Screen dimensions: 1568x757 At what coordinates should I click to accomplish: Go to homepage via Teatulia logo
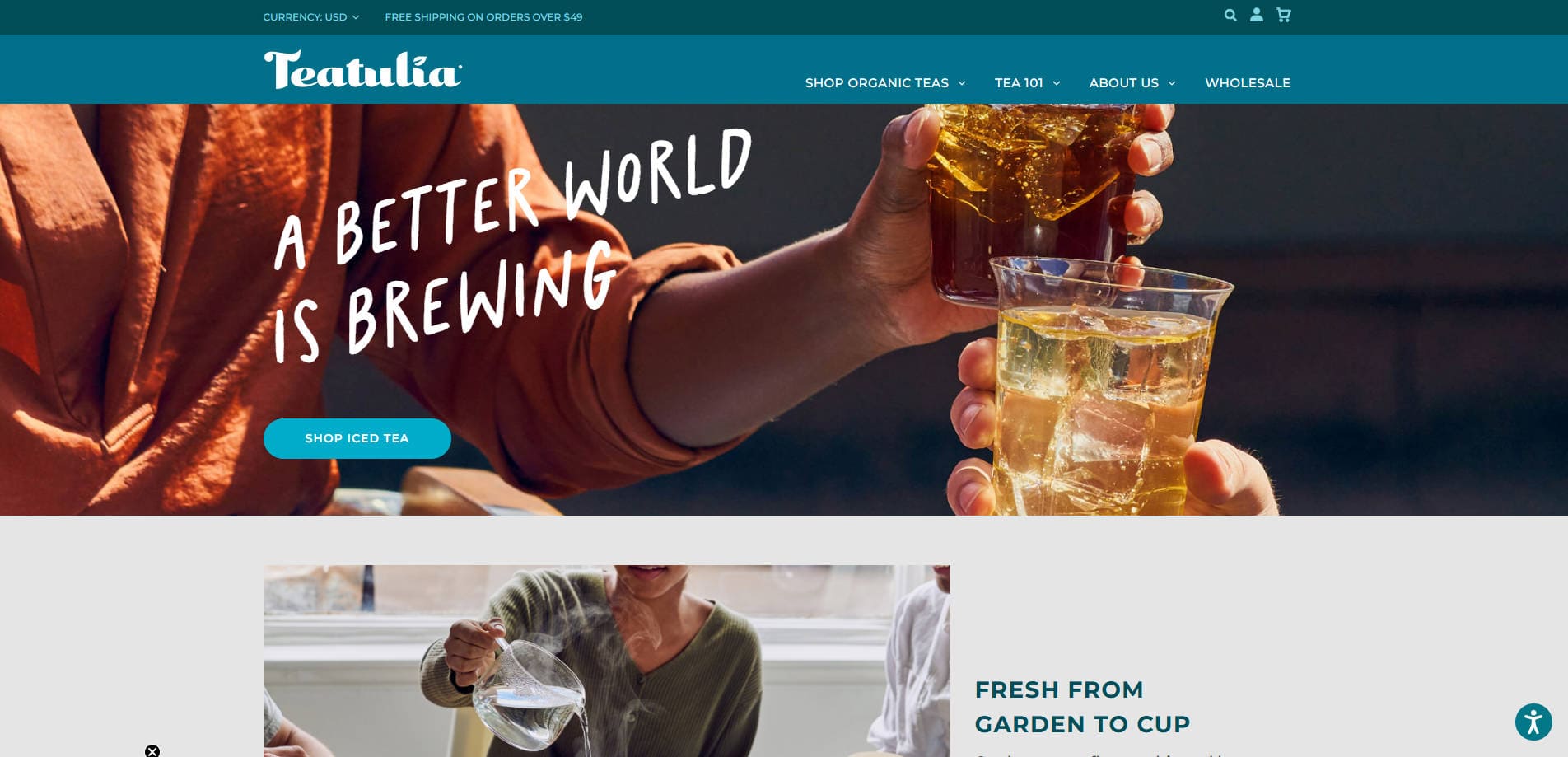click(362, 70)
